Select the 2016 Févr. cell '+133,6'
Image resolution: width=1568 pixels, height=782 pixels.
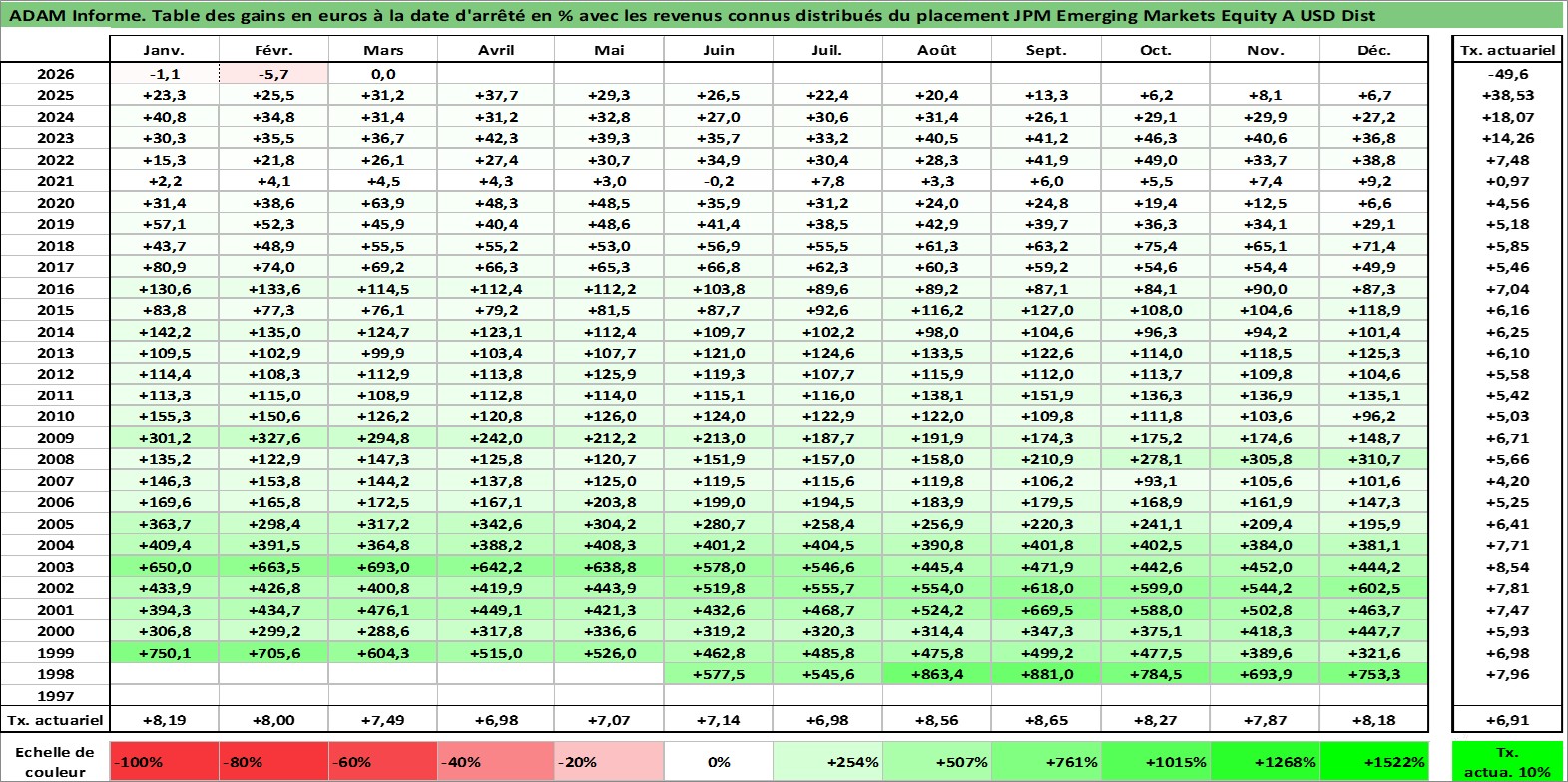[x=273, y=289]
